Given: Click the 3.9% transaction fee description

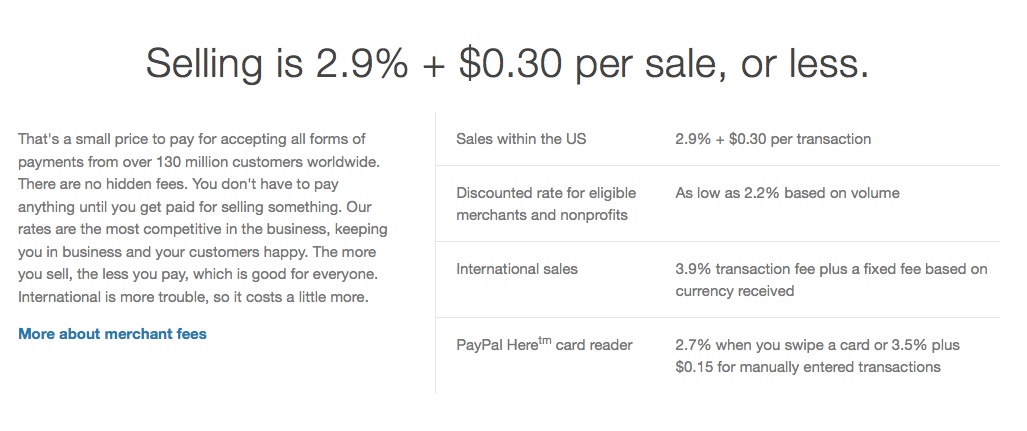Looking at the screenshot, I should (831, 280).
